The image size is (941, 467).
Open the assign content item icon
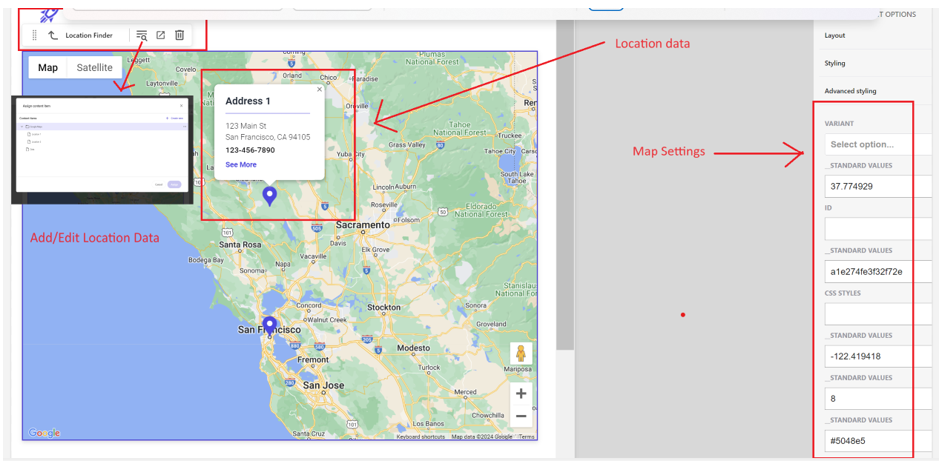pos(142,35)
